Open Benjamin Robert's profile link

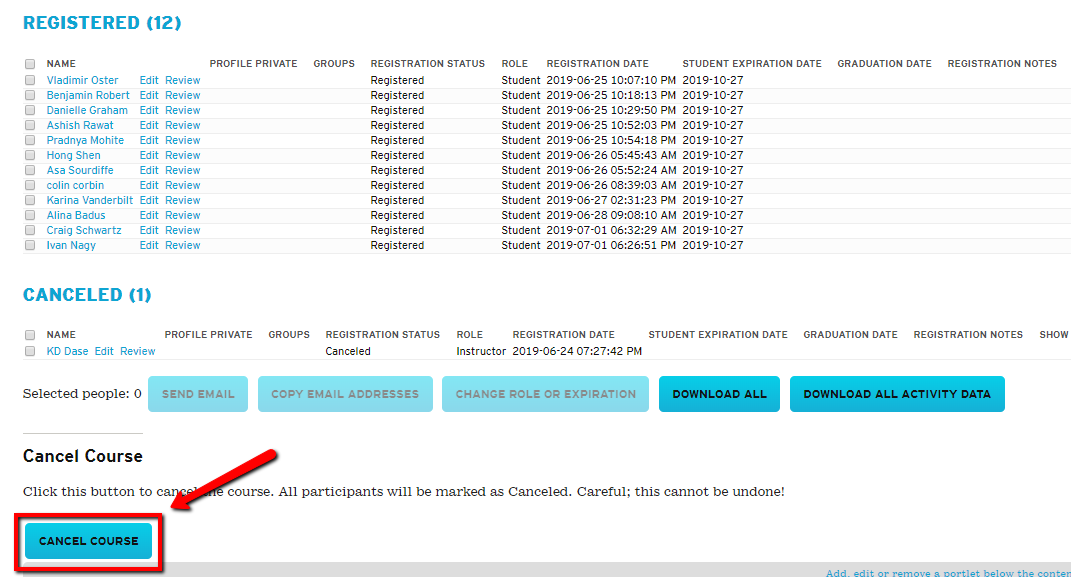pyautogui.click(x=88, y=95)
